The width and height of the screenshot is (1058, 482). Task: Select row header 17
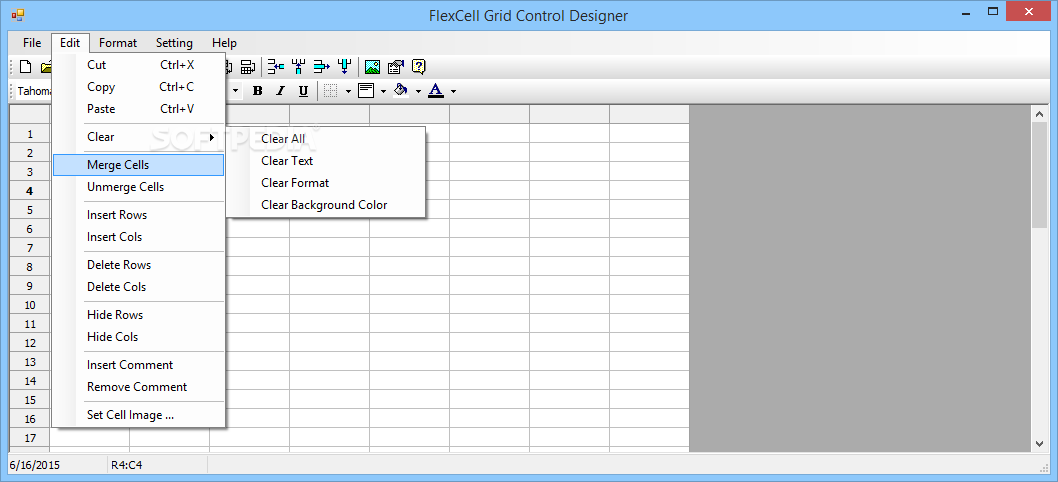[x=30, y=438]
